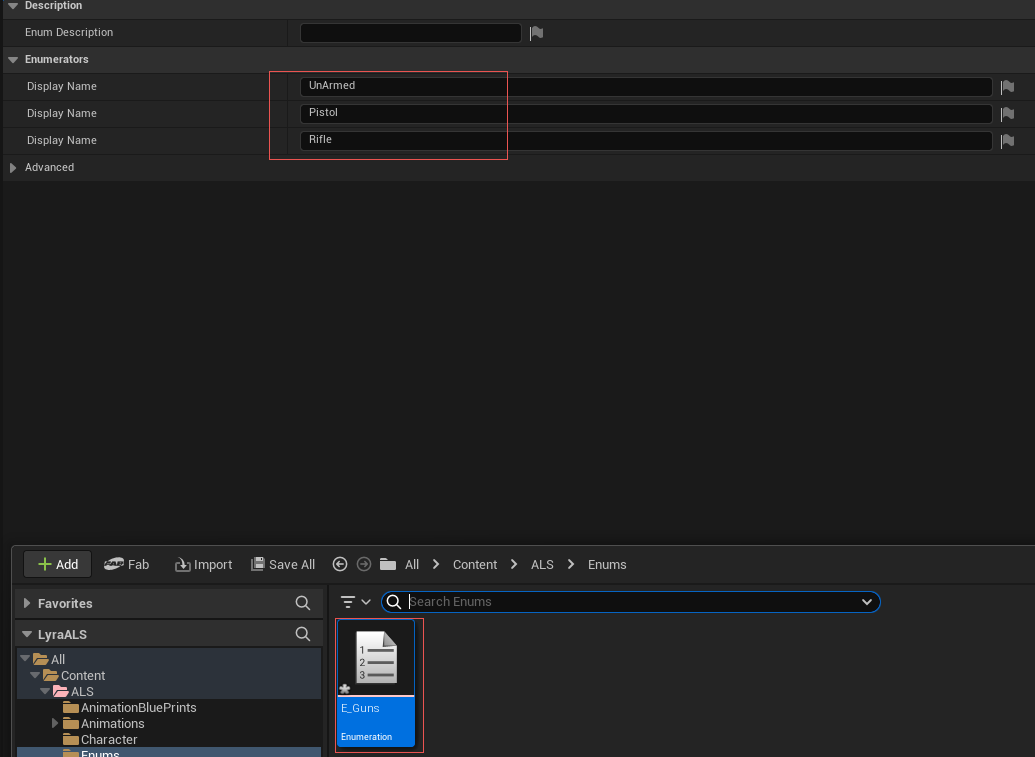The height and width of the screenshot is (757, 1035).
Task: Edit the UnArmed display name field
Action: [646, 86]
